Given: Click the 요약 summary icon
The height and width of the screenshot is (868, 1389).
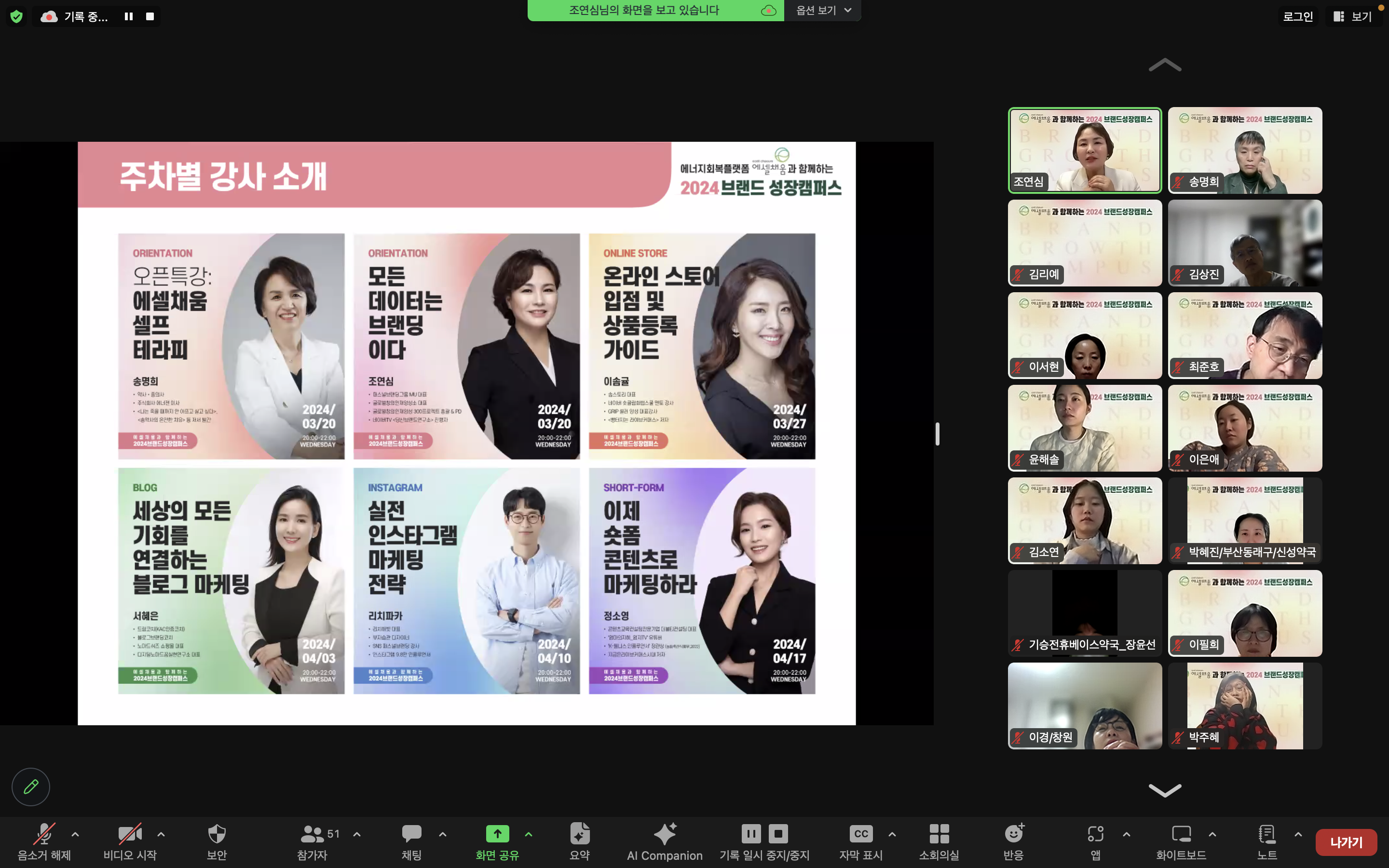Looking at the screenshot, I should pos(579,834).
